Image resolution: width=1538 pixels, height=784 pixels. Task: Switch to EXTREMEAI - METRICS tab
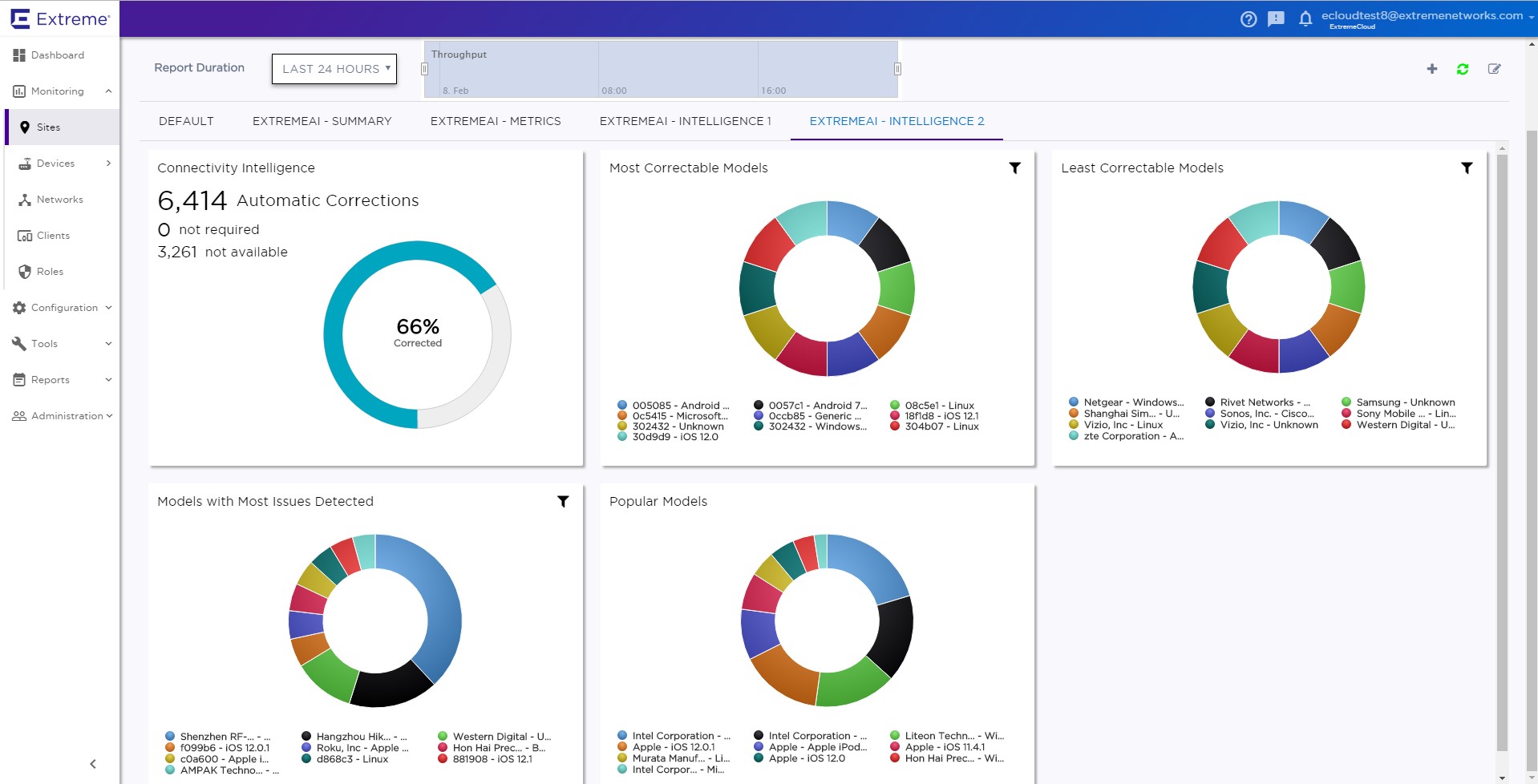496,121
